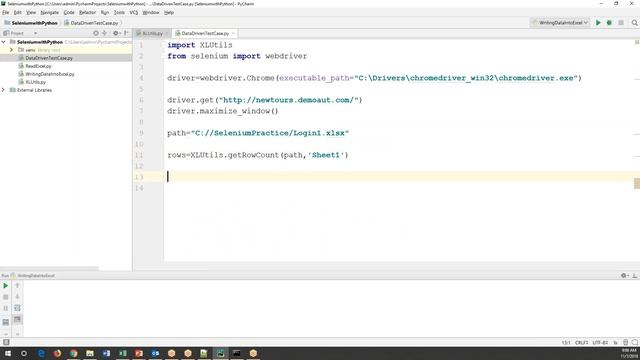The height and width of the screenshot is (360, 640).
Task: Click the editor vertical scrollbar marker
Action: 637,183
